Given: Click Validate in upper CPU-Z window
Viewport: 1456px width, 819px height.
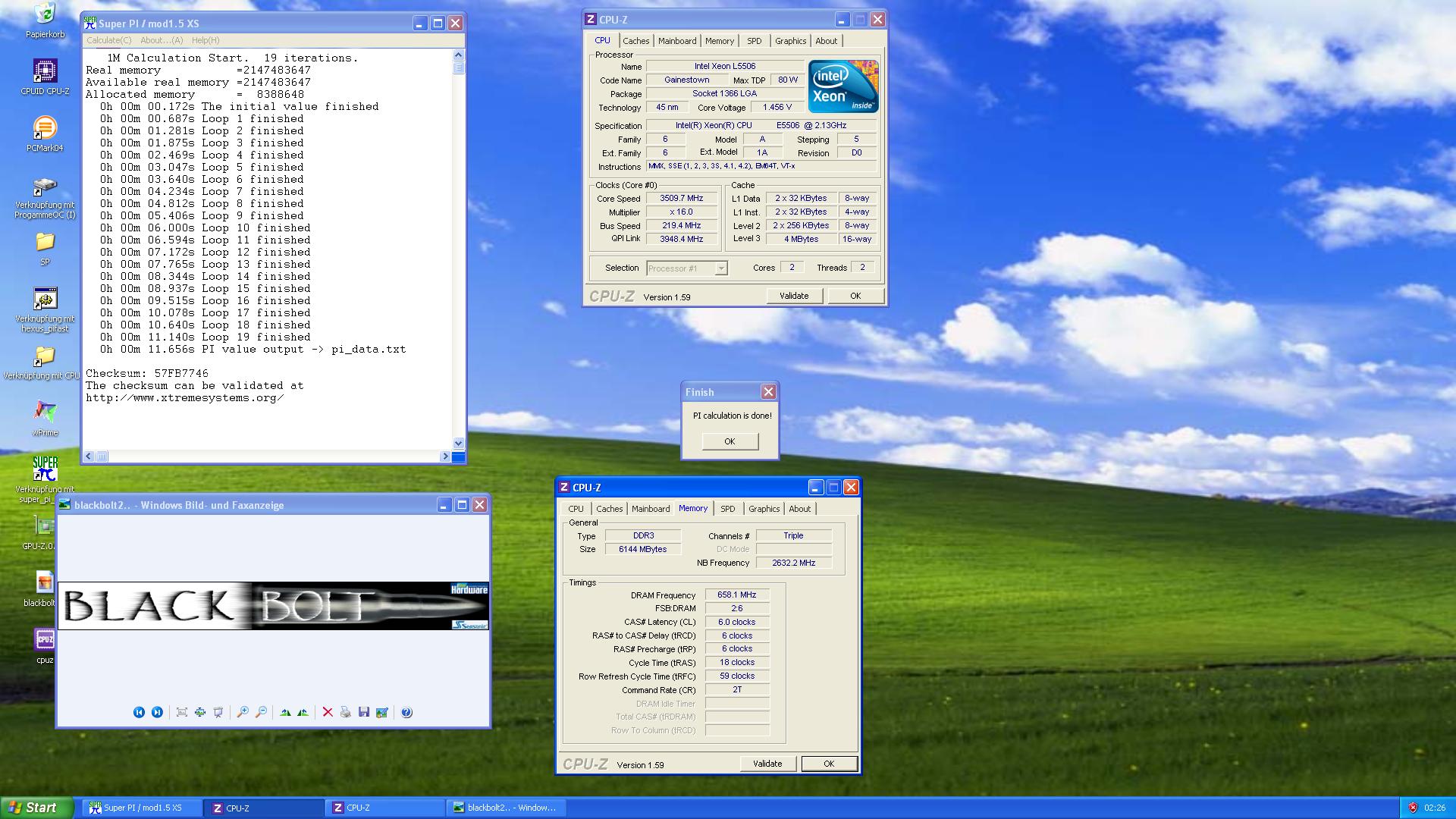Looking at the screenshot, I should pos(794,296).
